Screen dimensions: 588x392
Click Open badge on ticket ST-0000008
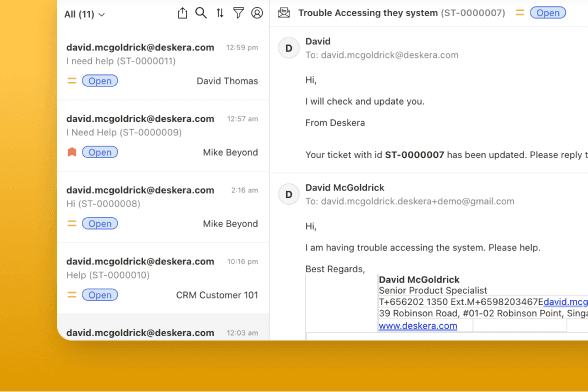(100, 223)
